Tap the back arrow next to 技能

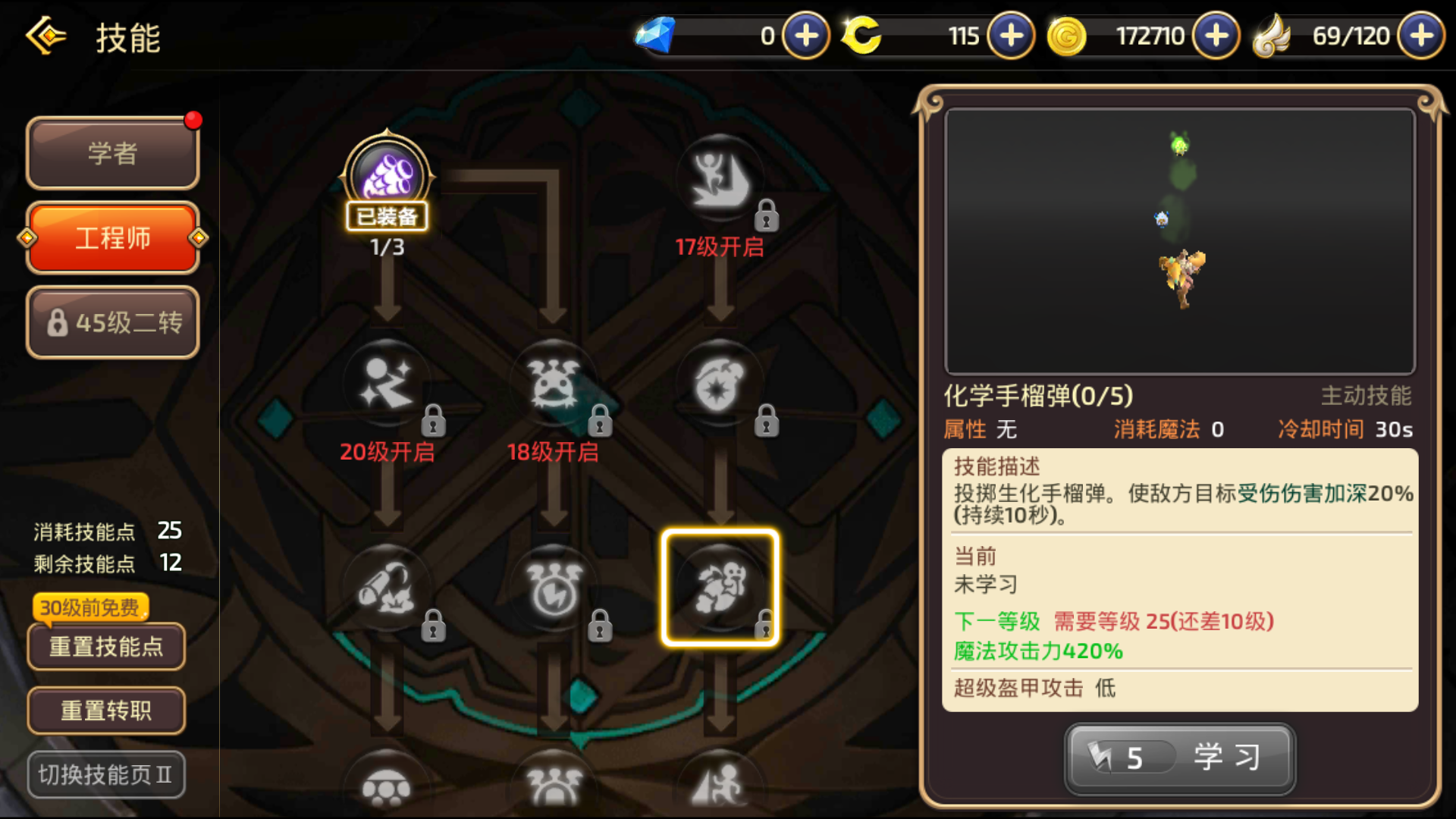point(46,36)
